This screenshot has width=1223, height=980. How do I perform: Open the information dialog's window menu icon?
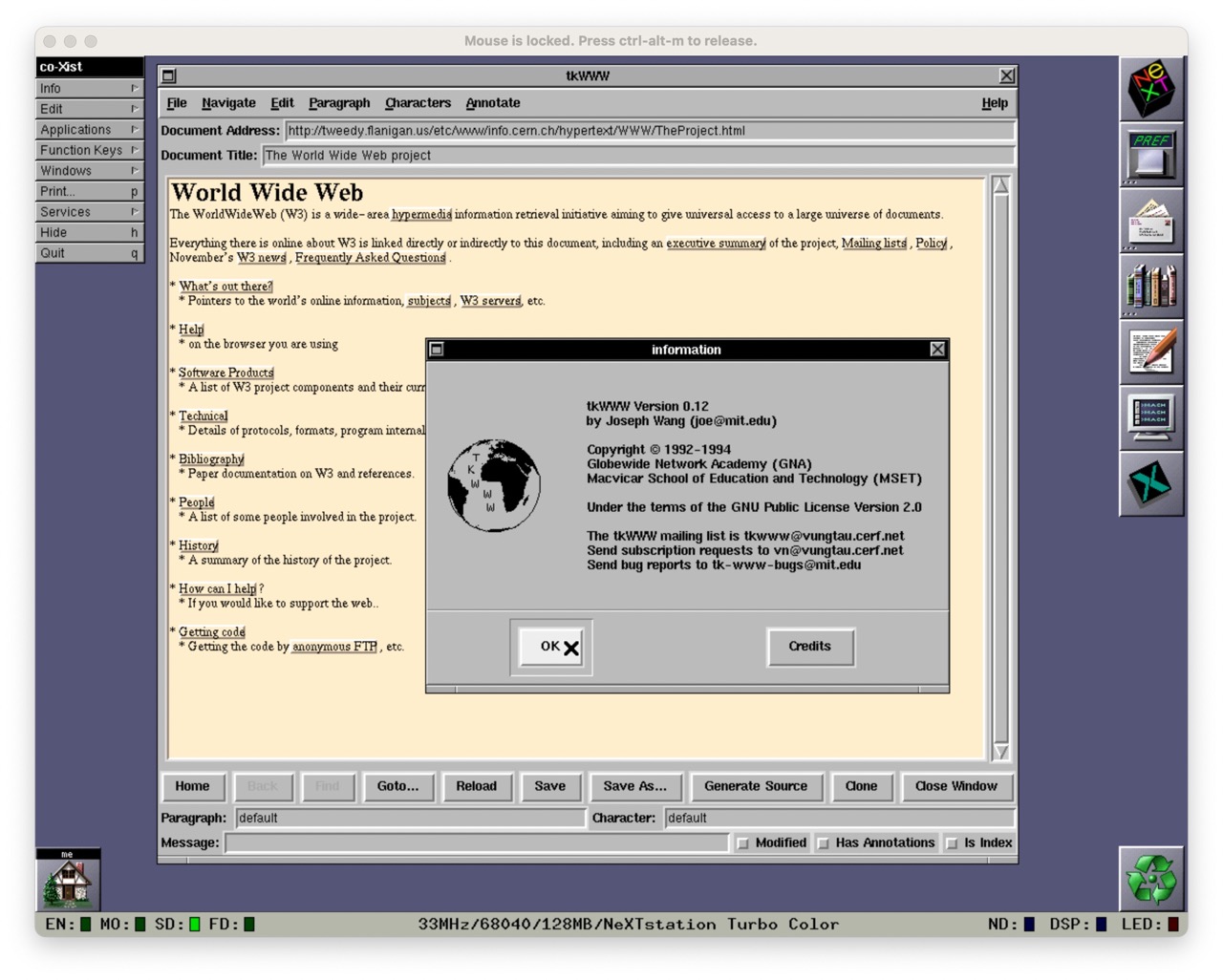(x=437, y=350)
